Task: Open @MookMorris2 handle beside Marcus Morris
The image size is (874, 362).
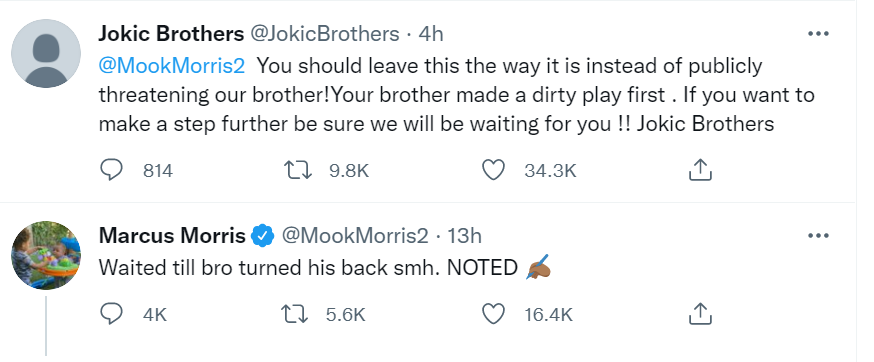Action: click(355, 236)
